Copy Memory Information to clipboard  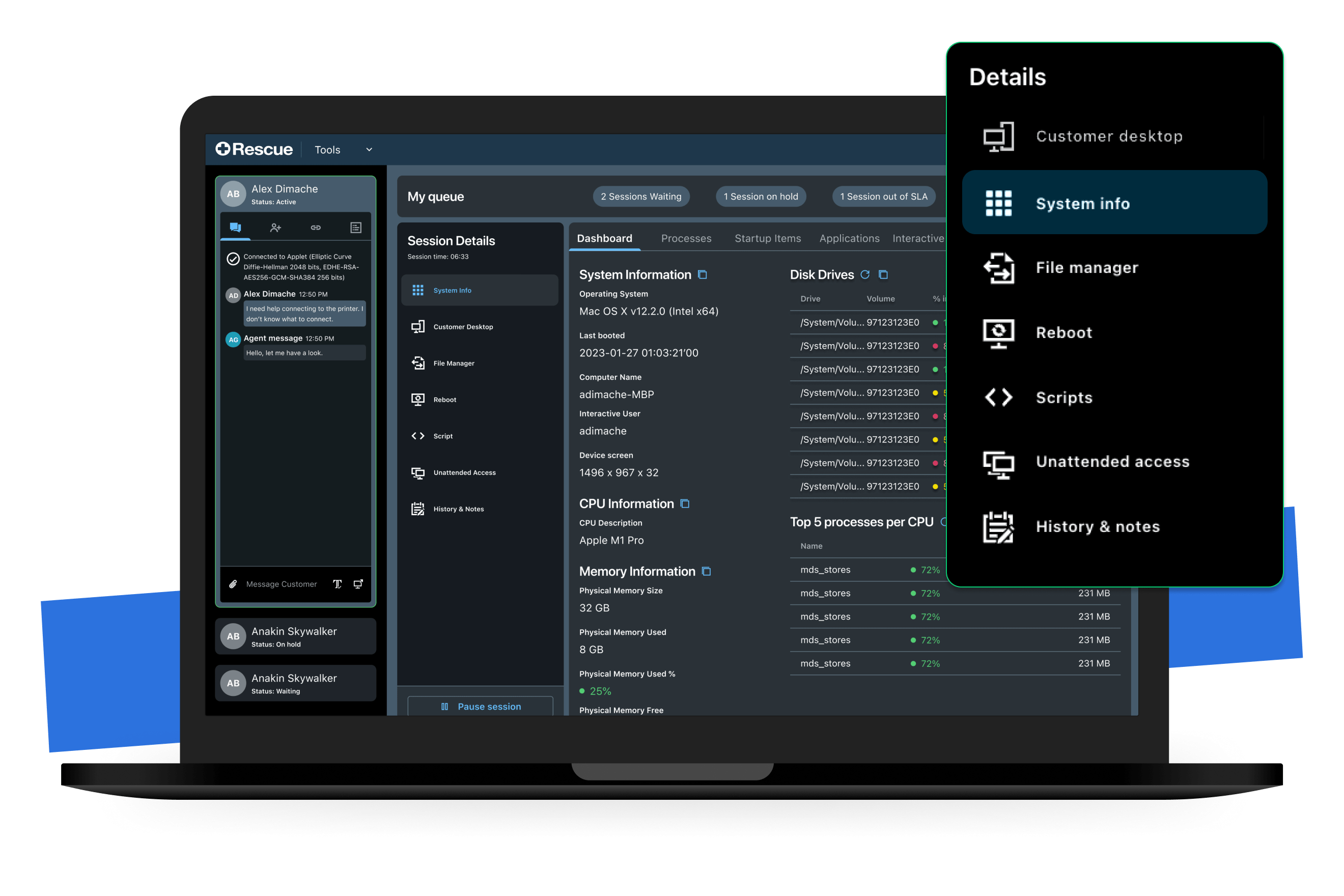706,571
